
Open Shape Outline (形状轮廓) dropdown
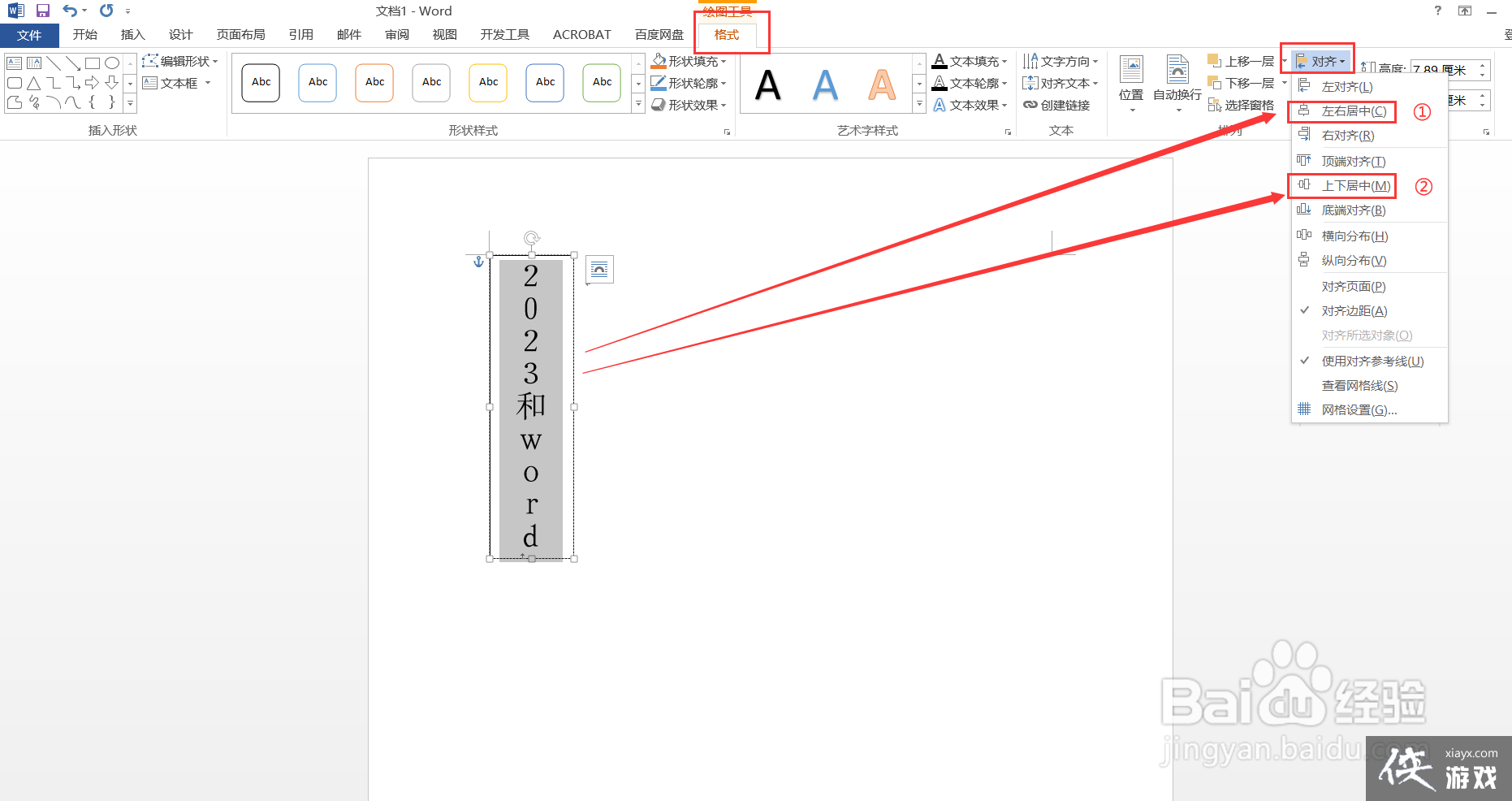pyautogui.click(x=689, y=83)
